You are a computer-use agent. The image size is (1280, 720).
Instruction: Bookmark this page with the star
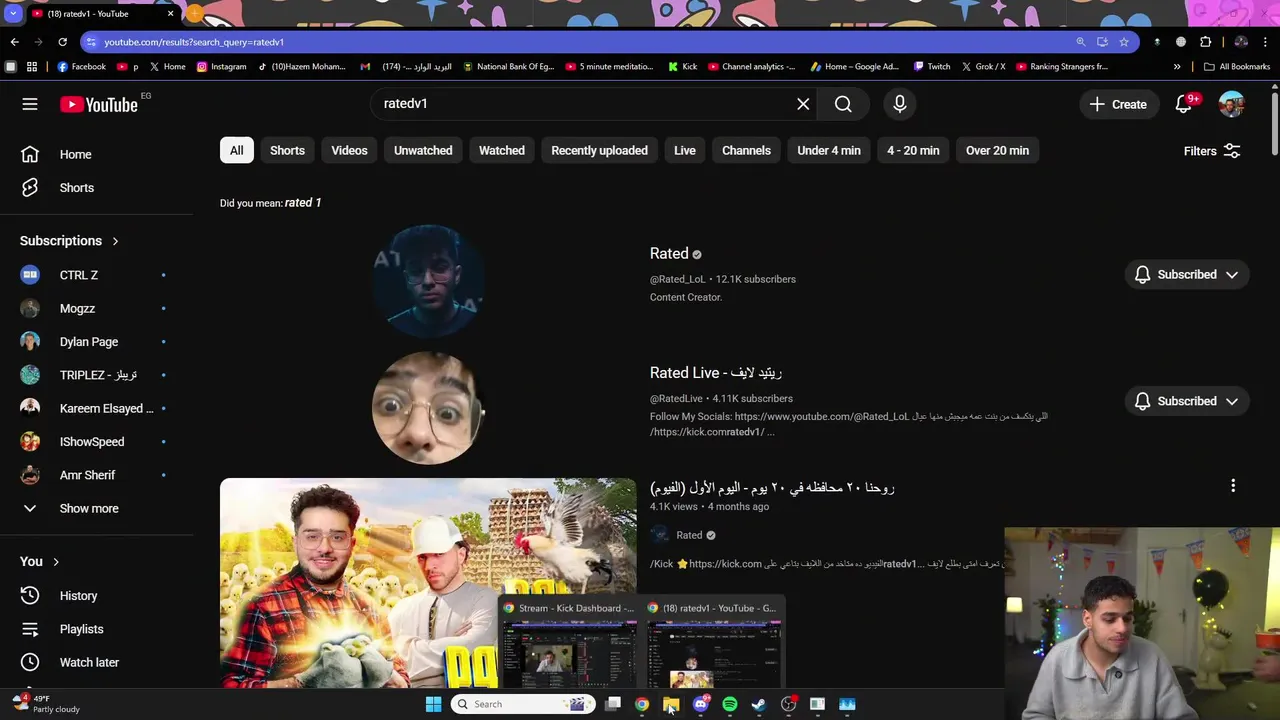click(x=1124, y=42)
